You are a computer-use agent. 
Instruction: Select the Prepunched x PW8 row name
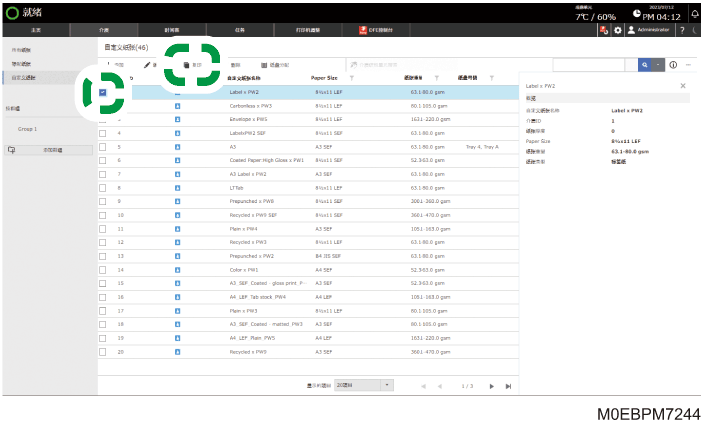point(251,202)
